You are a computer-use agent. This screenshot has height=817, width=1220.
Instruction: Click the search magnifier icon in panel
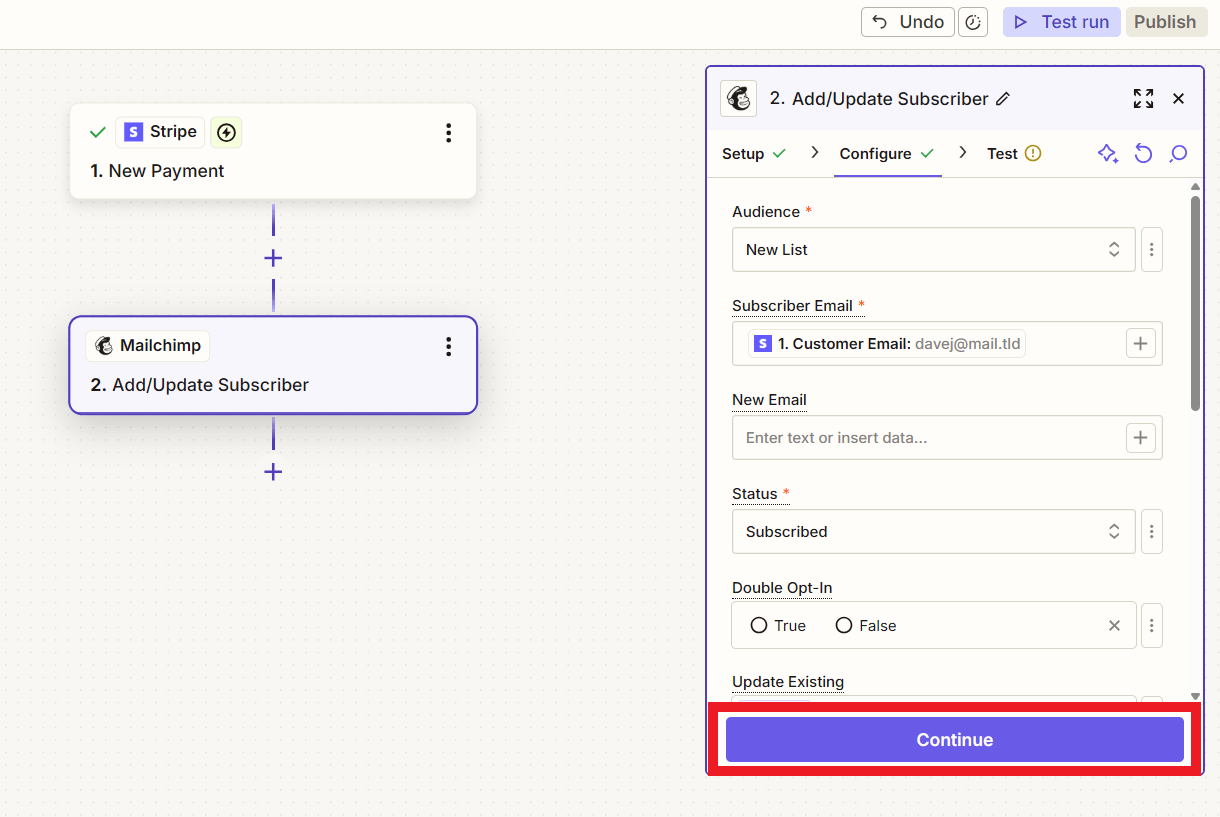(1178, 154)
